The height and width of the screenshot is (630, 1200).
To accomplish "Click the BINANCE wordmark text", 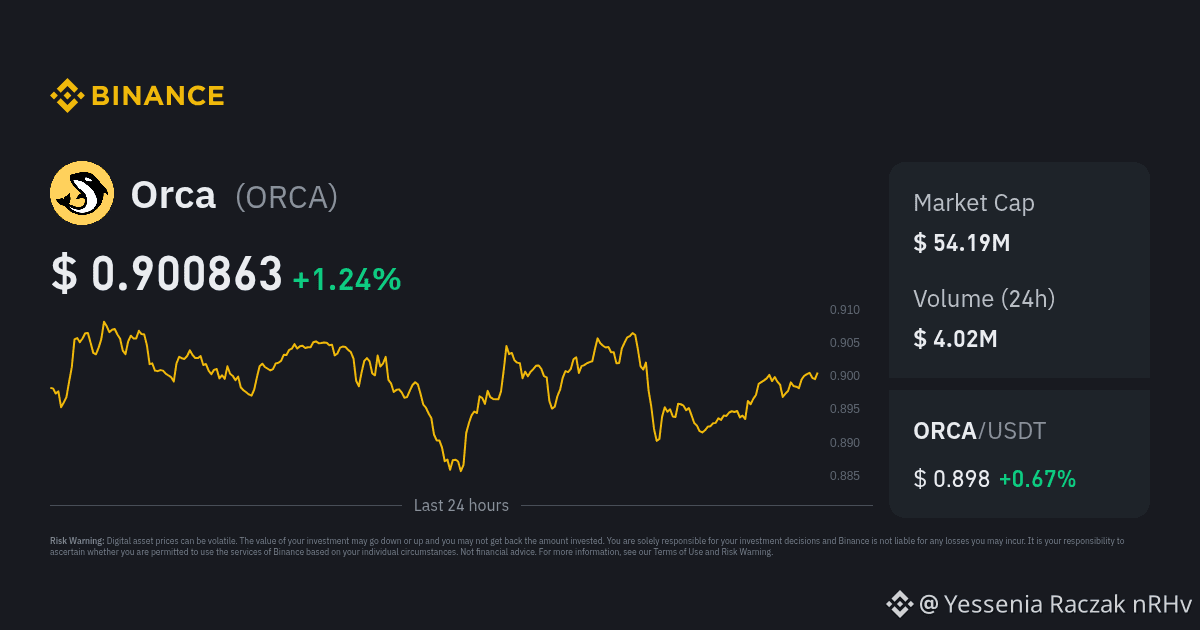I will pos(158,96).
